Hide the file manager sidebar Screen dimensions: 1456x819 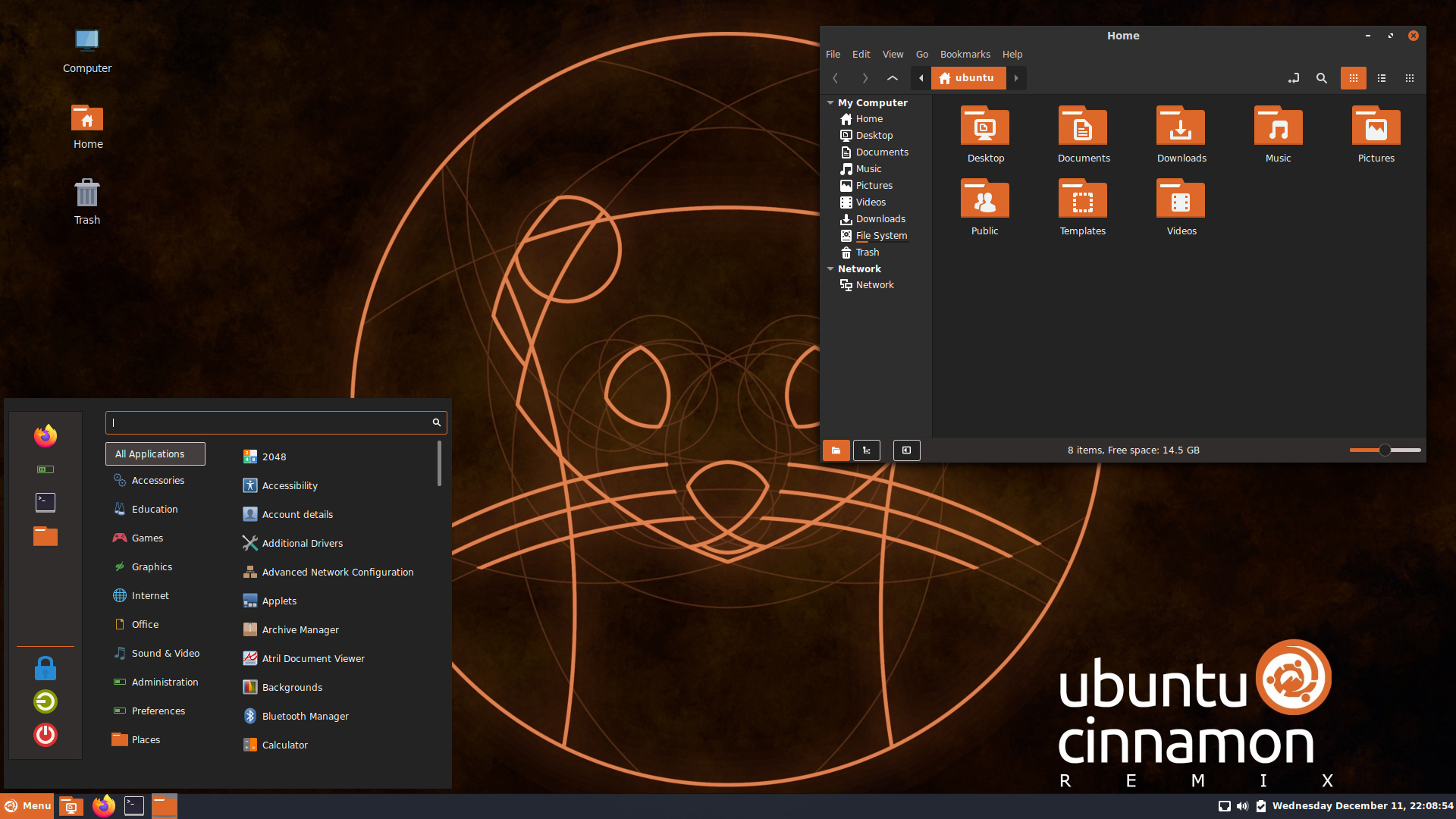point(907,450)
